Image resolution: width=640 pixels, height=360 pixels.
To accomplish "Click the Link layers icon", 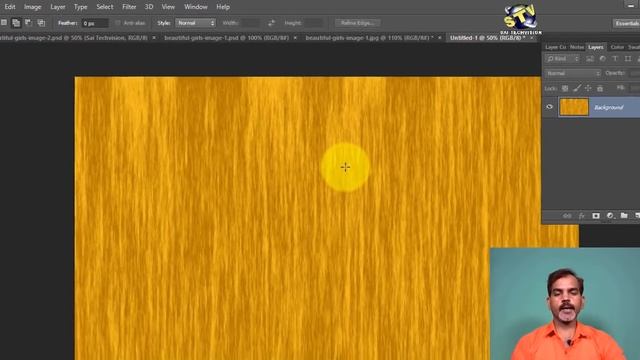I will tap(567, 216).
